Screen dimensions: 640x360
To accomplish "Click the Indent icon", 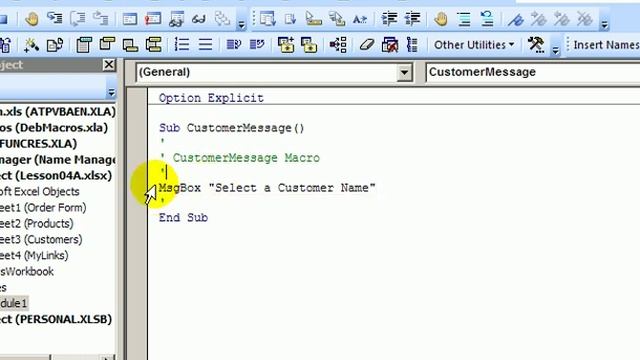I will coord(389,19).
